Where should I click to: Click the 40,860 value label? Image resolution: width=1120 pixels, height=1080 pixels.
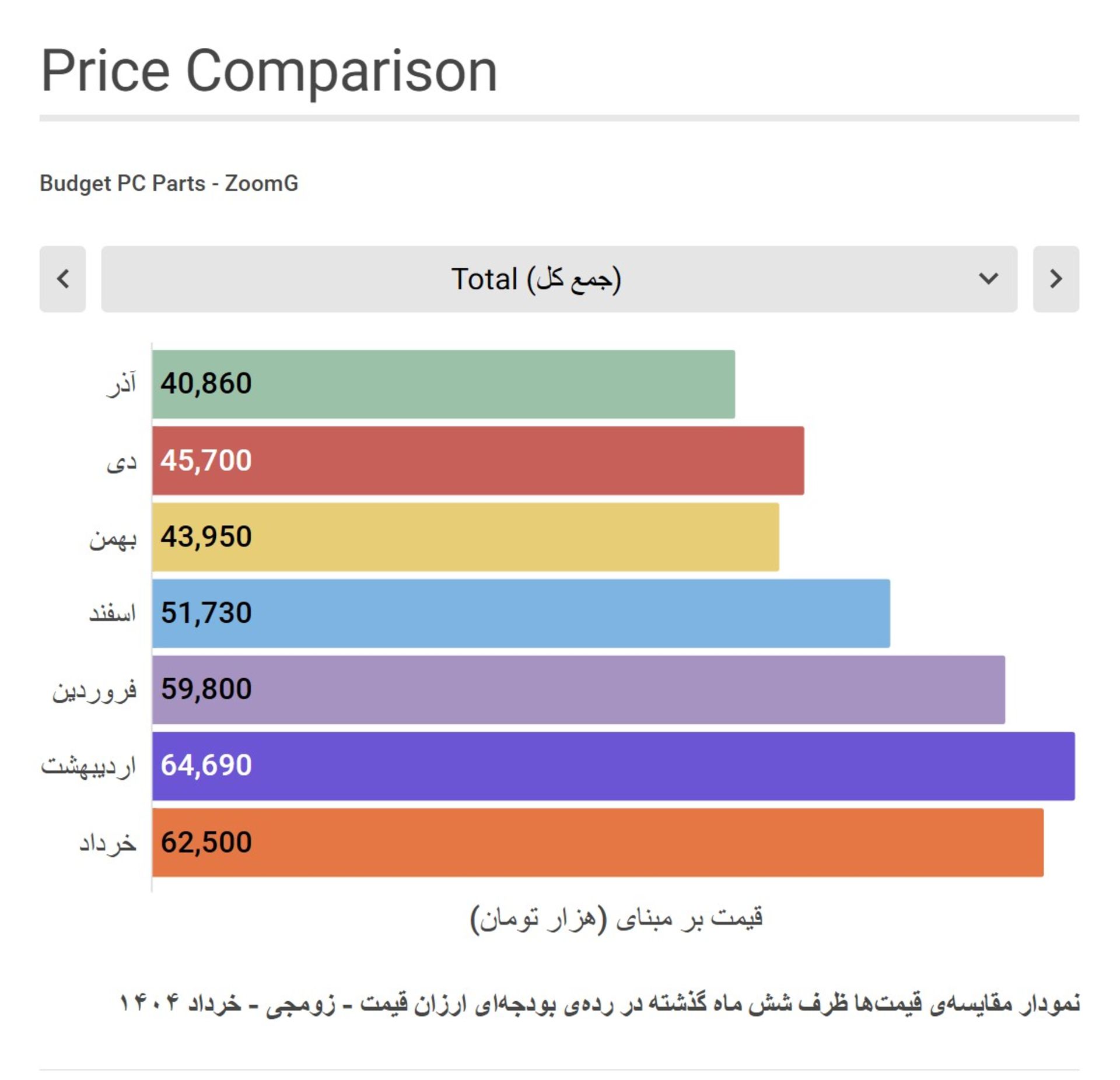(x=206, y=384)
